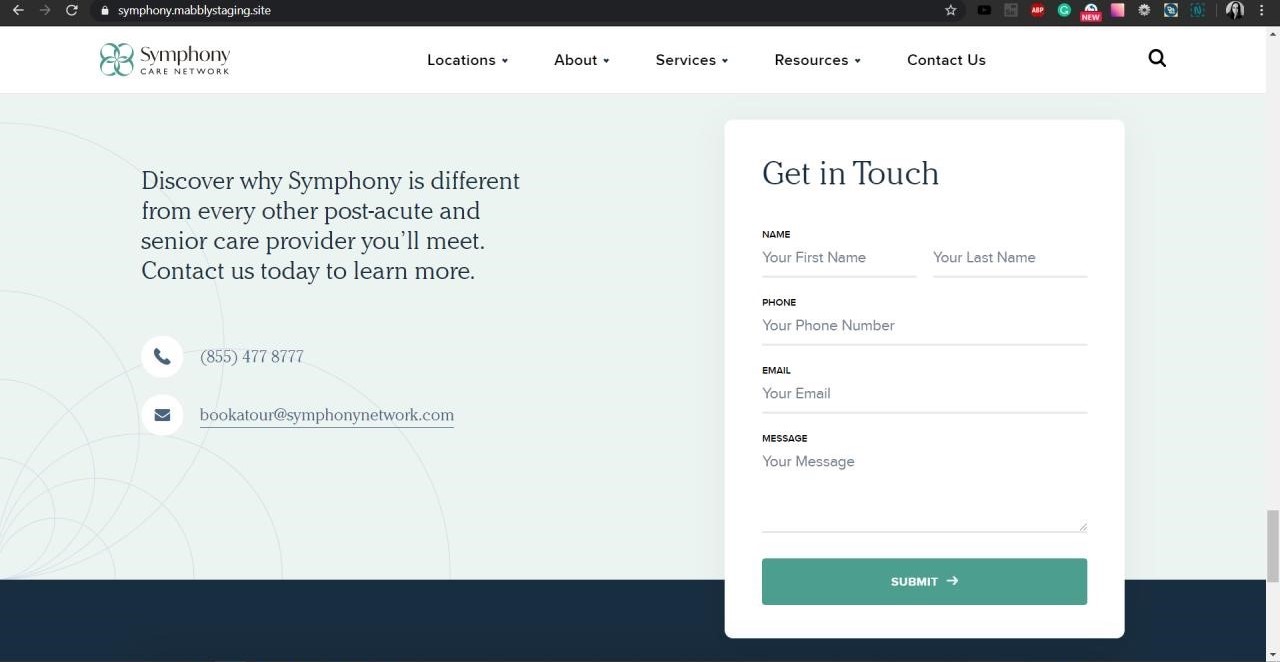The height and width of the screenshot is (662, 1280).
Task: Reload the page with the refresh icon
Action: click(72, 10)
